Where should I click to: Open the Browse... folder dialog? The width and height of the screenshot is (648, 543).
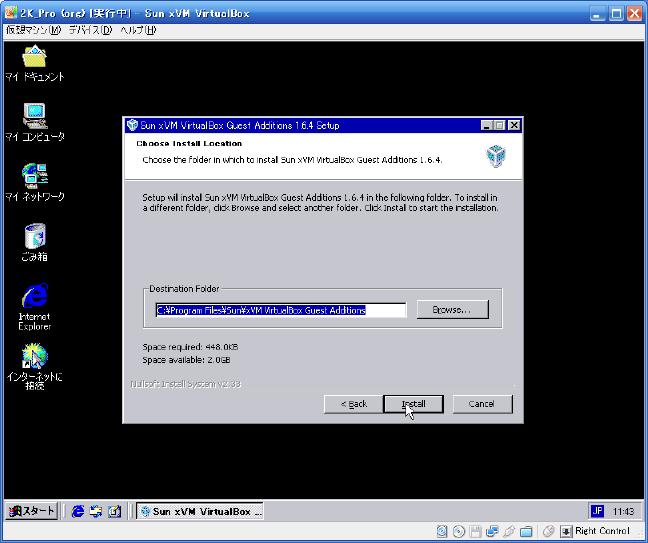[453, 310]
